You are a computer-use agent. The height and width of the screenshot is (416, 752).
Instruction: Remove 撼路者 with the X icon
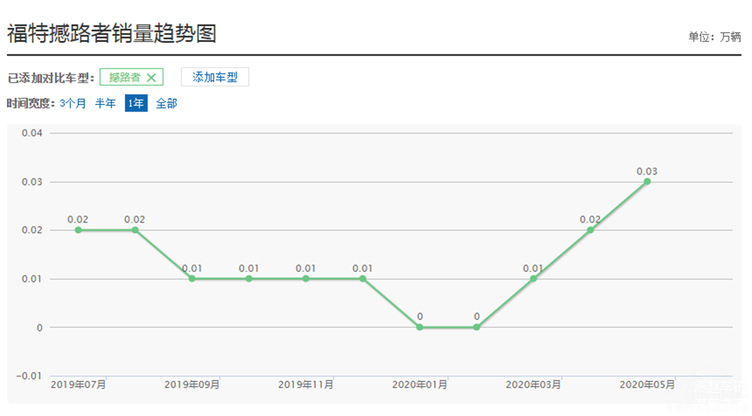point(151,78)
